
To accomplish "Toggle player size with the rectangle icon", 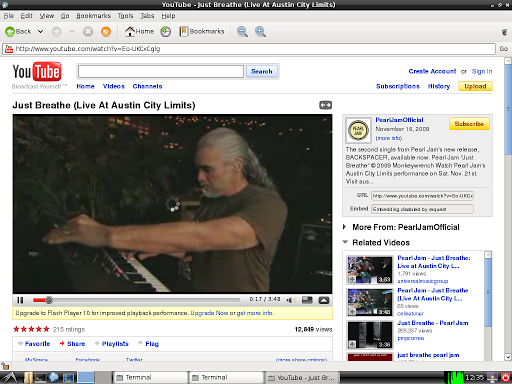I will [x=307, y=300].
